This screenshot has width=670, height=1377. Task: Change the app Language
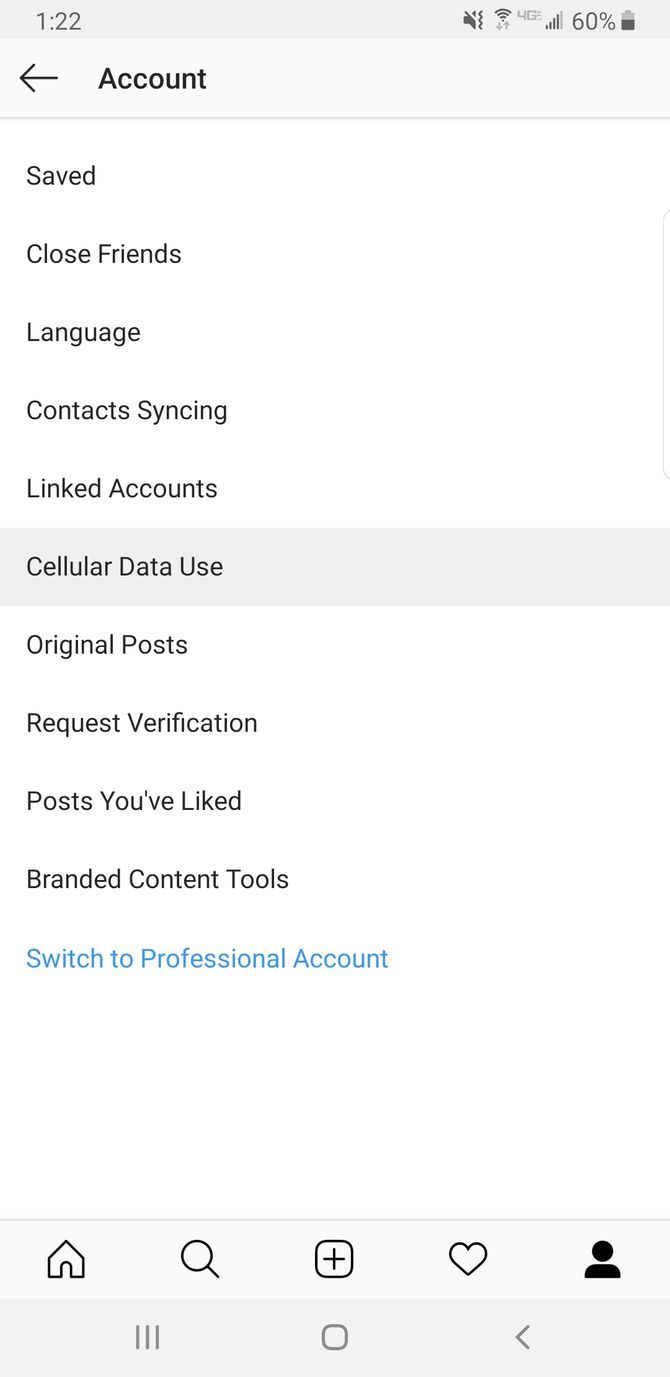[x=83, y=332]
